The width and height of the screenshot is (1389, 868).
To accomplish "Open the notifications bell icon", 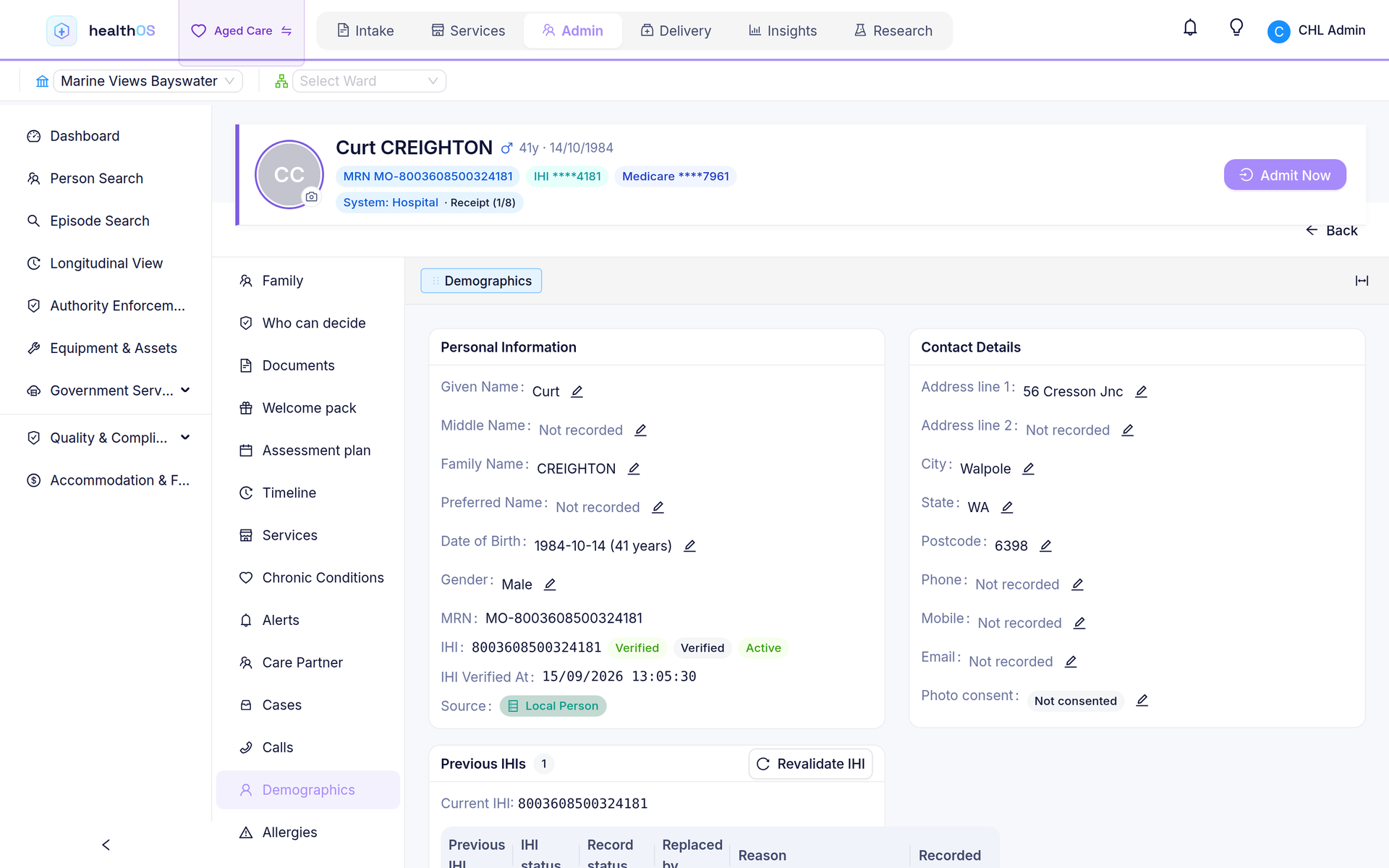I will click(x=1190, y=28).
